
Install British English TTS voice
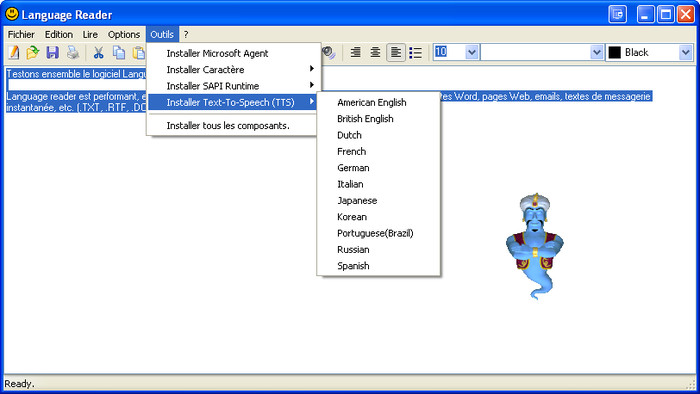coord(379,119)
